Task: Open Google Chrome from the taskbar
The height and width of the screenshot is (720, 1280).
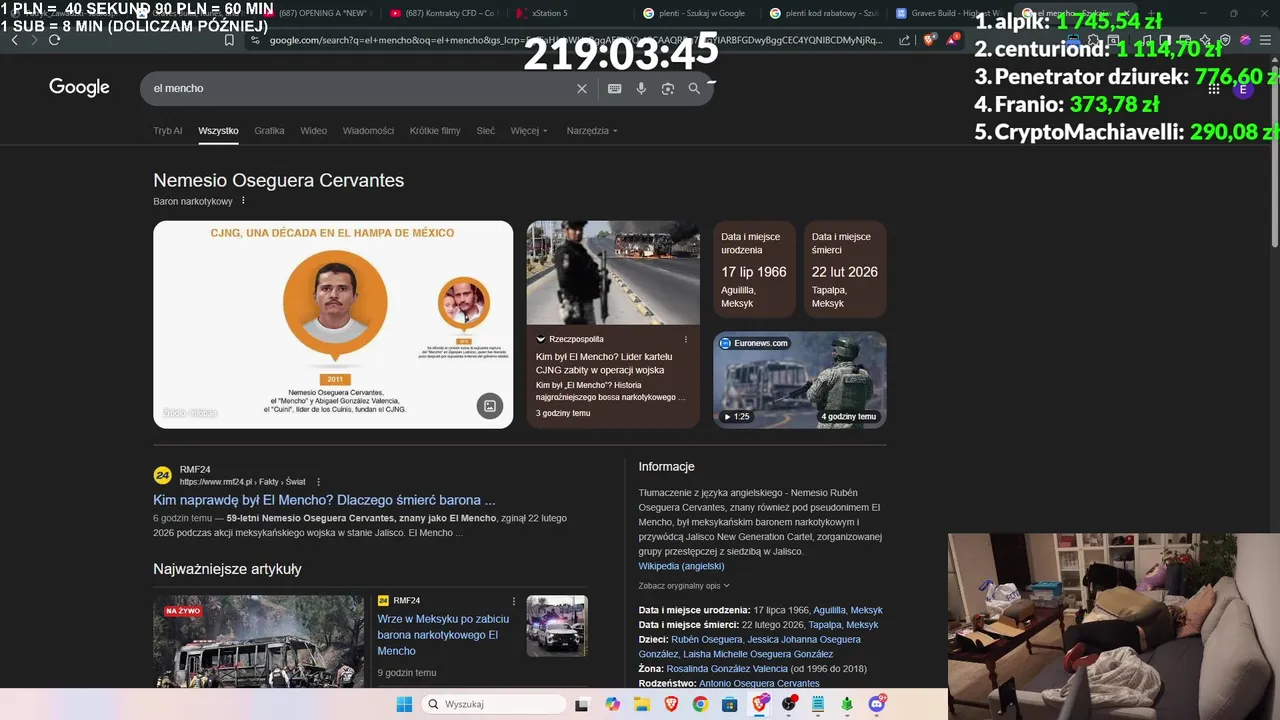Action: (x=700, y=704)
